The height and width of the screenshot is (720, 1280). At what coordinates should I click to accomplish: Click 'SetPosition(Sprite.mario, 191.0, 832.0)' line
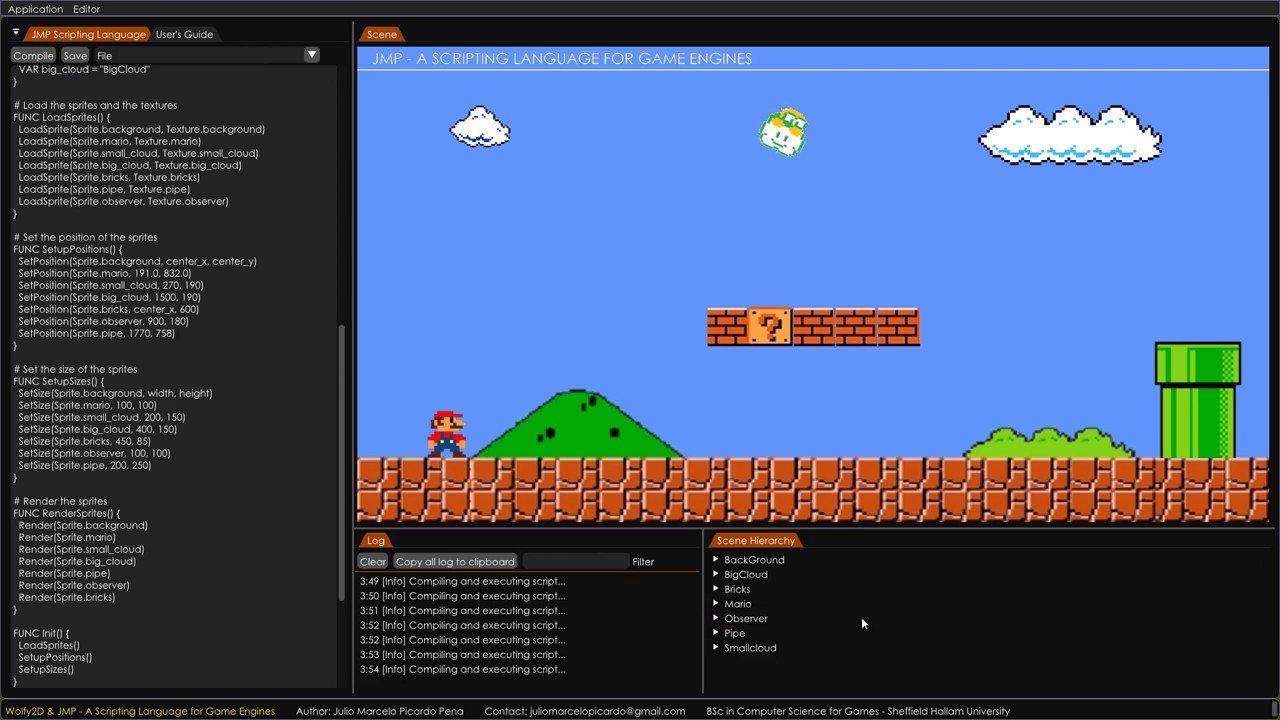click(x=104, y=273)
